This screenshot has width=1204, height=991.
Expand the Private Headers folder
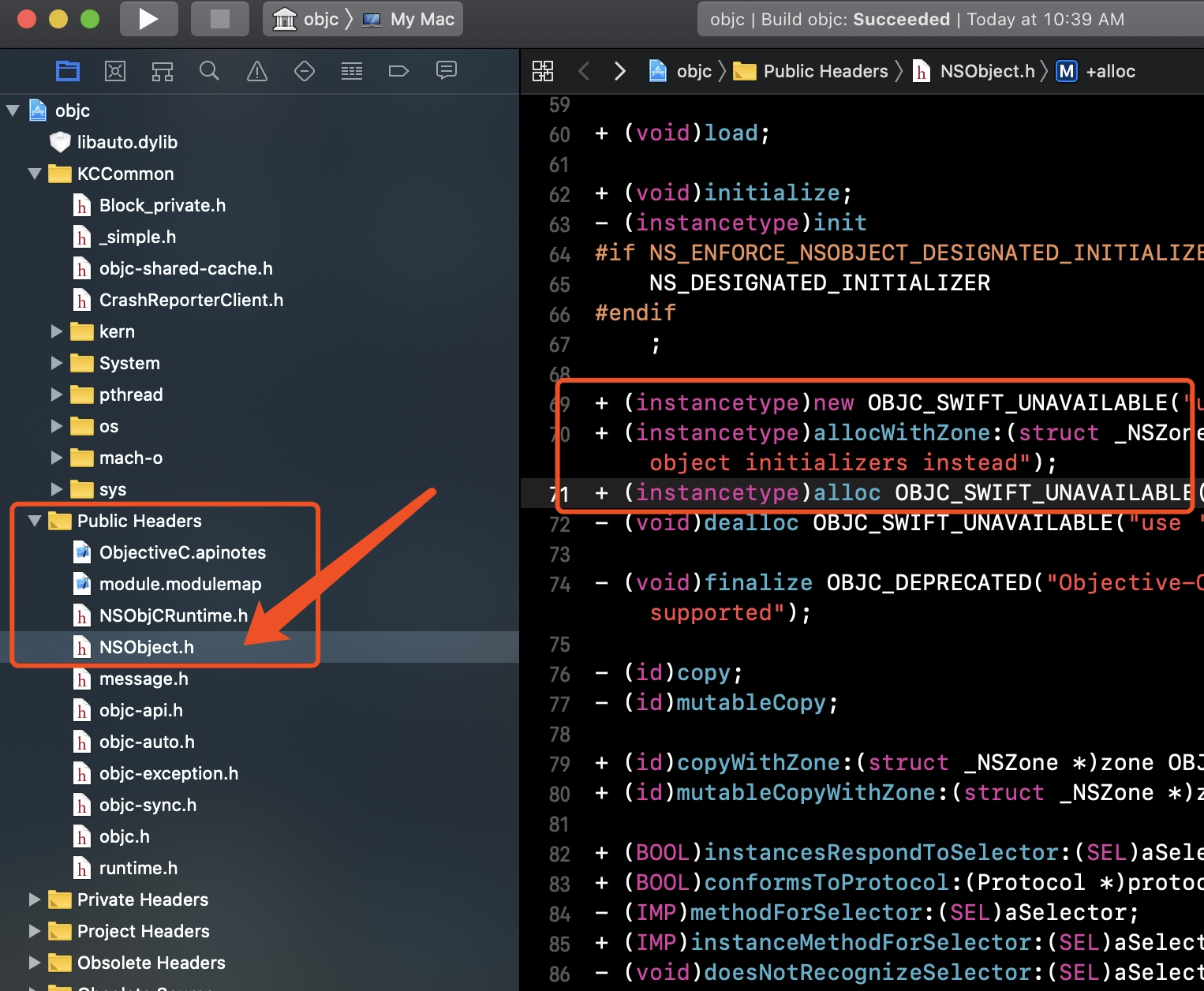coord(35,899)
